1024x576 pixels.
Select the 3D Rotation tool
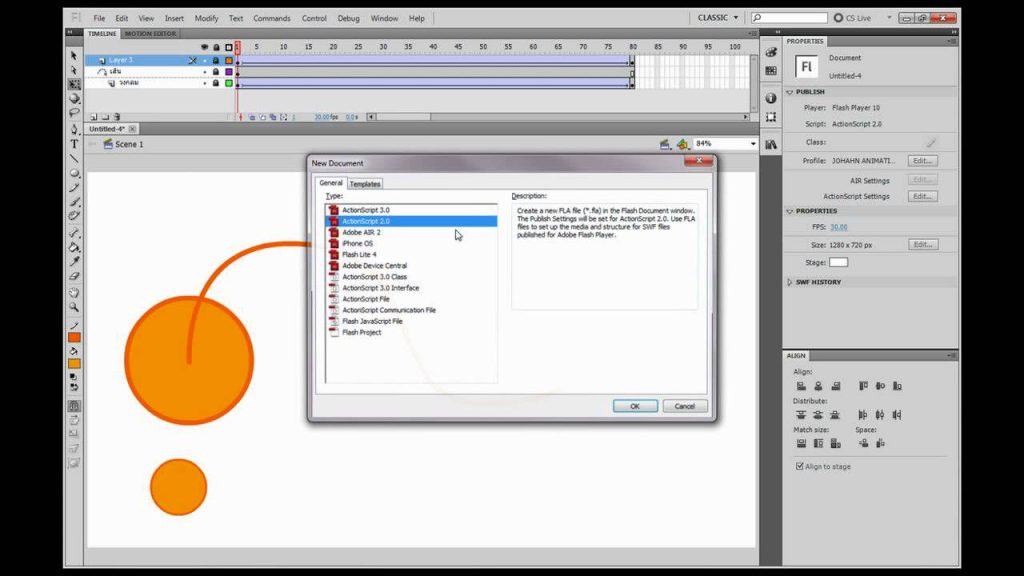74,99
